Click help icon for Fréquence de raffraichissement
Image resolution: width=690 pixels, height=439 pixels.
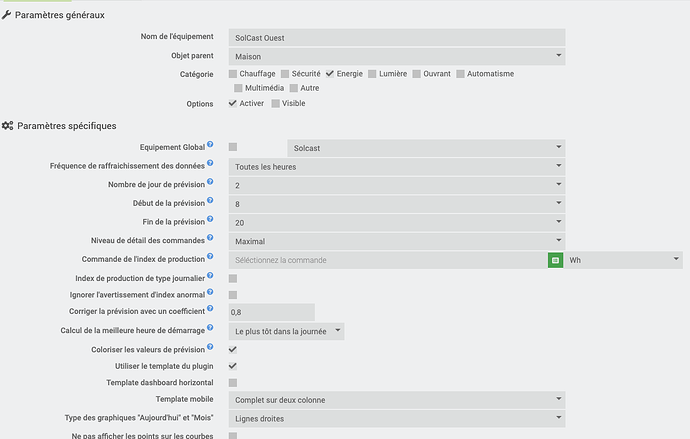[x=210, y=164]
